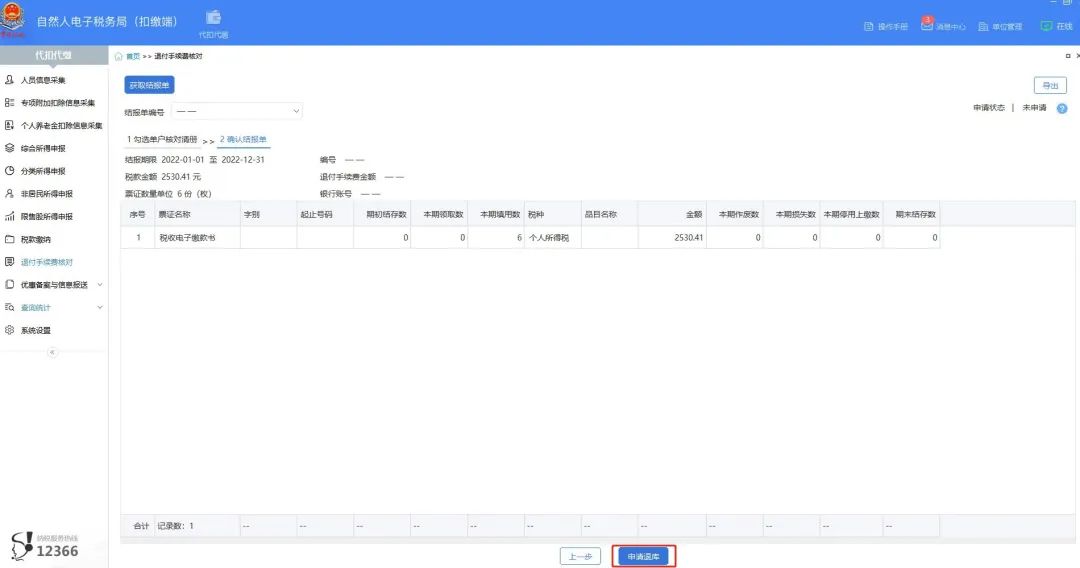Click 本期损失数 column header
The image size is (1080, 568).
point(791,214)
